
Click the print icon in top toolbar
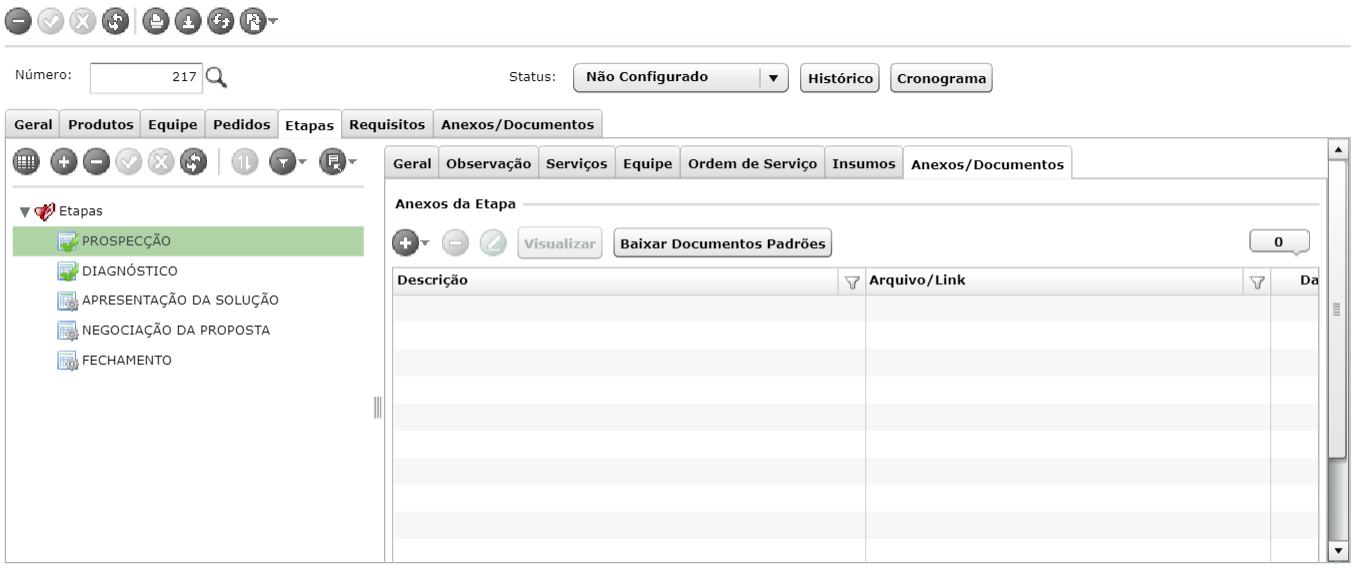pyautogui.click(x=156, y=19)
